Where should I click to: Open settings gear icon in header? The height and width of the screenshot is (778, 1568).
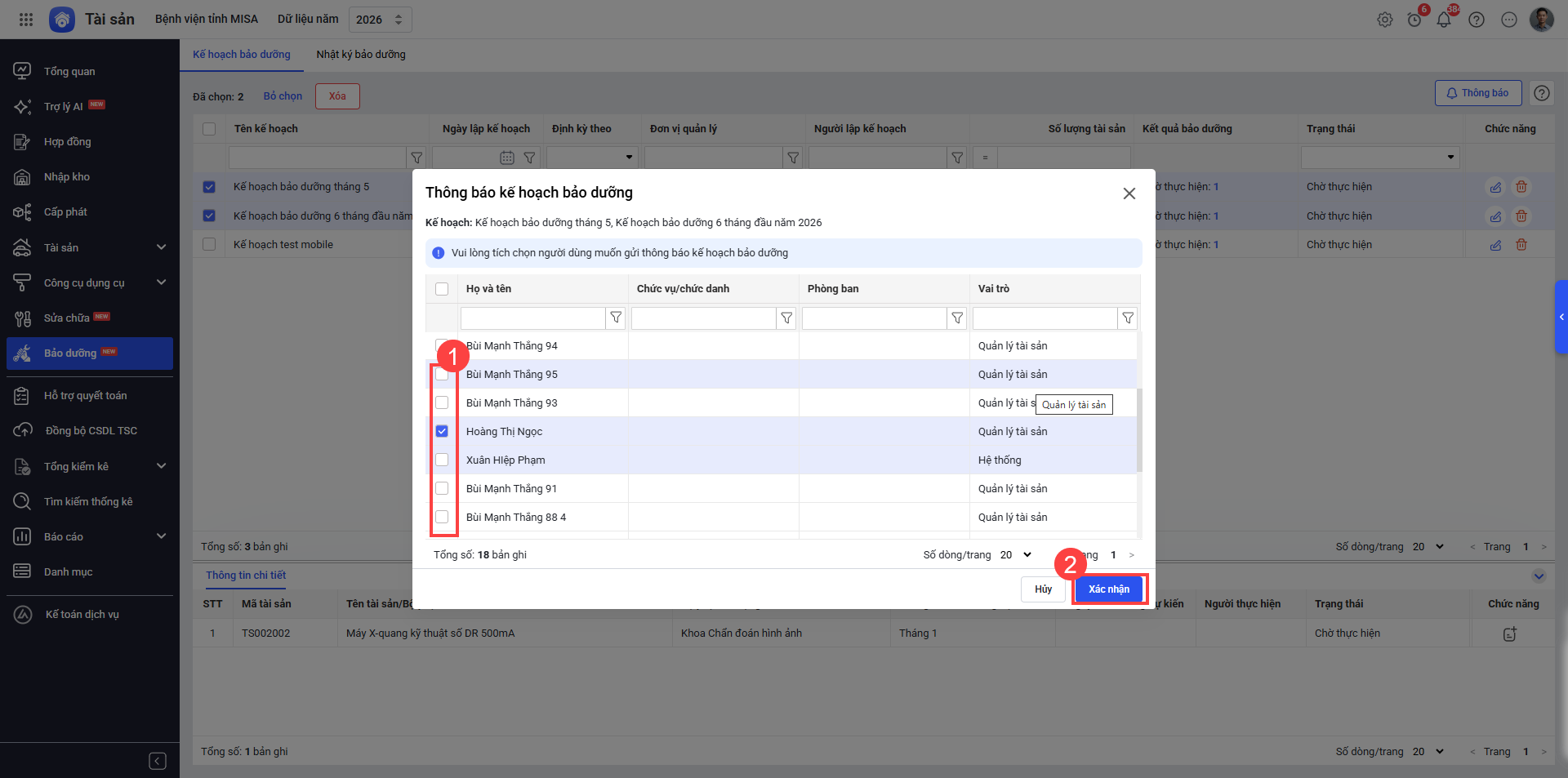pos(1384,20)
